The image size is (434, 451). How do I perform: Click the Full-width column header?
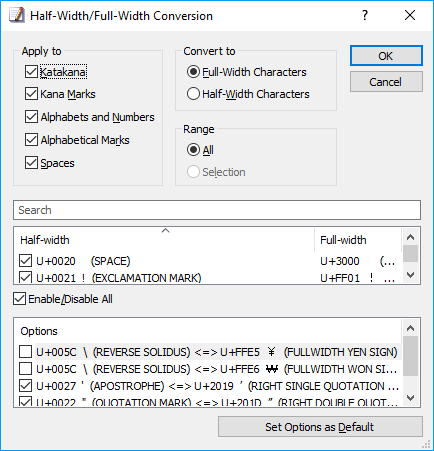(x=358, y=240)
